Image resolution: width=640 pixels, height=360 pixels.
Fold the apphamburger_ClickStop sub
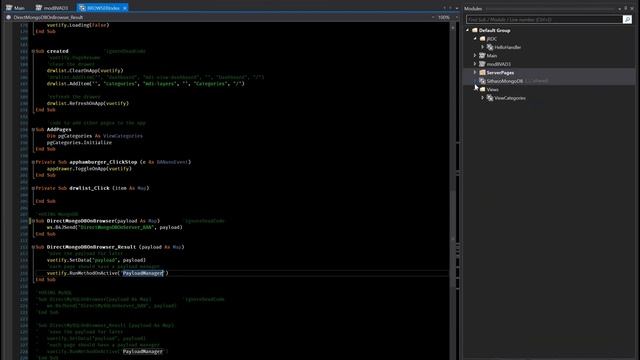[33, 162]
